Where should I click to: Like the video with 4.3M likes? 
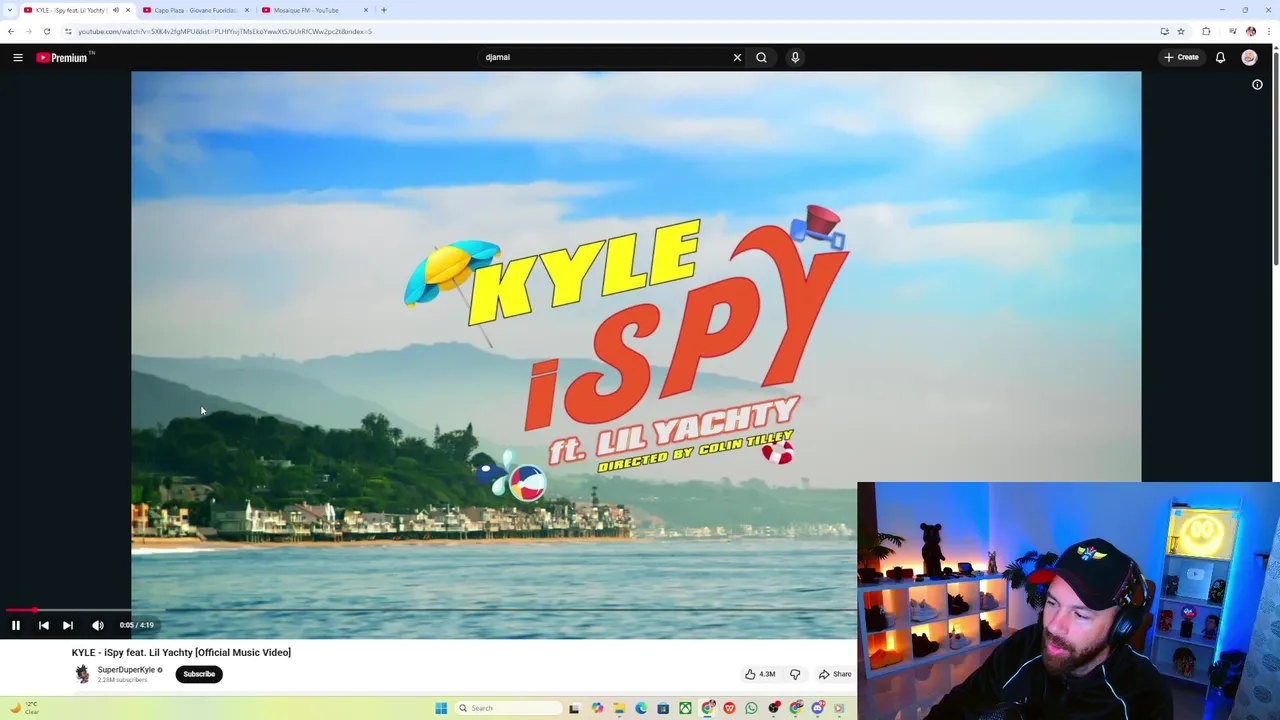(760, 674)
